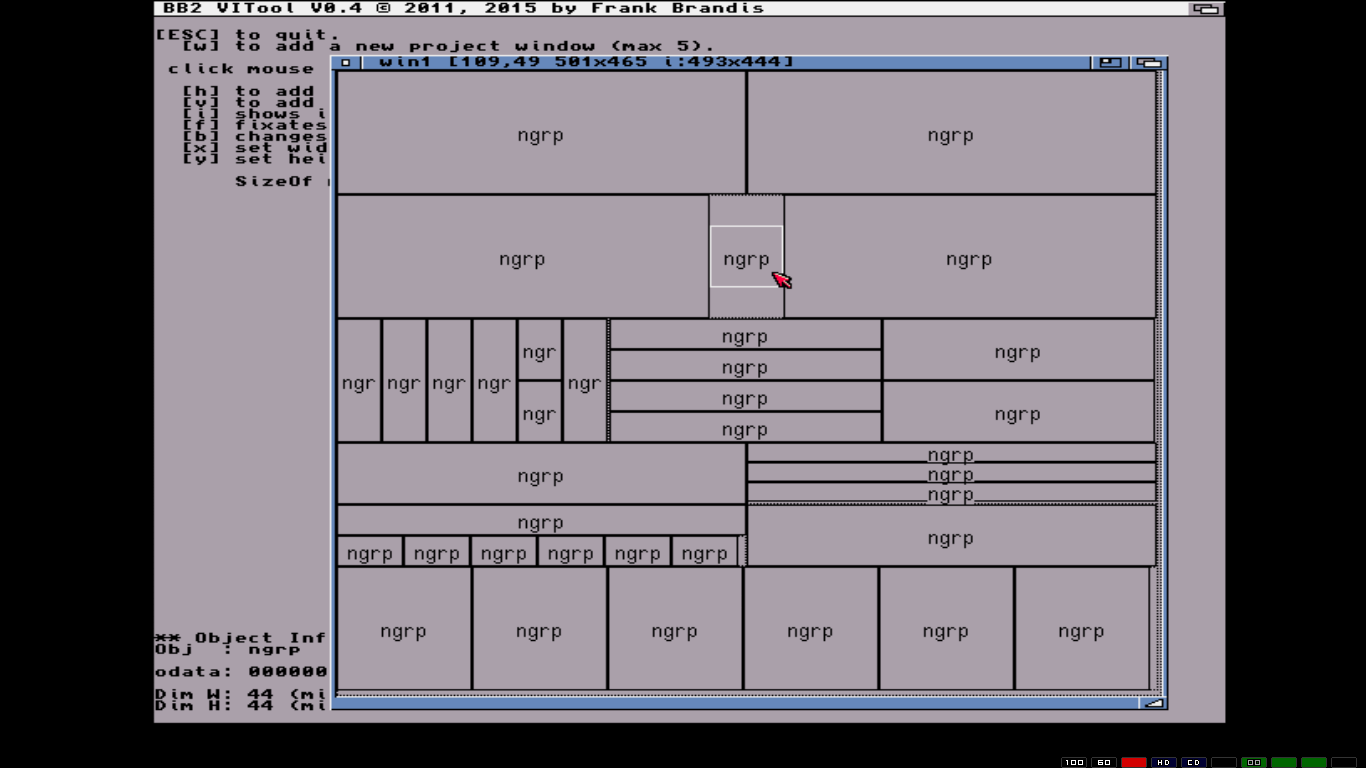Select the leftmost ngrp box in bottom row

(403, 629)
